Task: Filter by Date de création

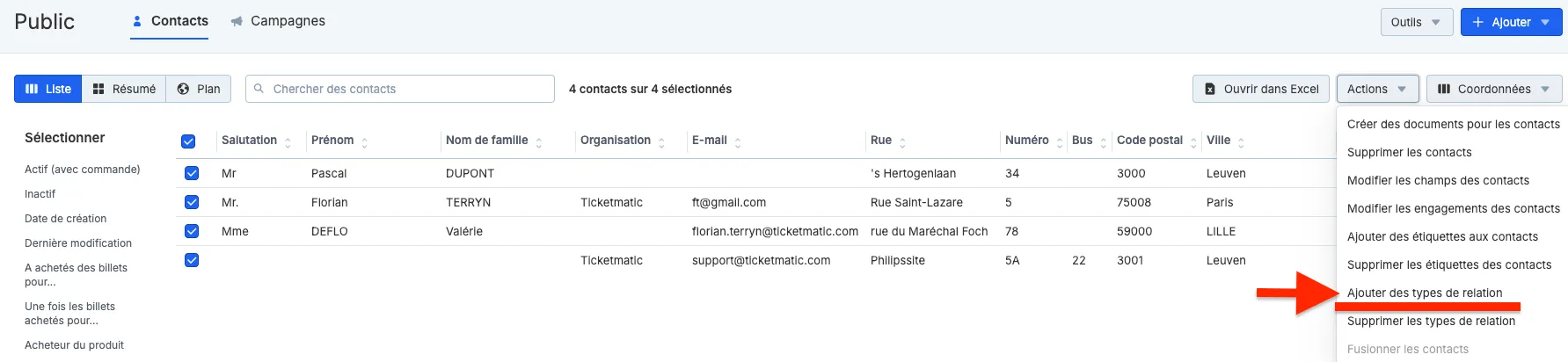Action: click(x=65, y=219)
